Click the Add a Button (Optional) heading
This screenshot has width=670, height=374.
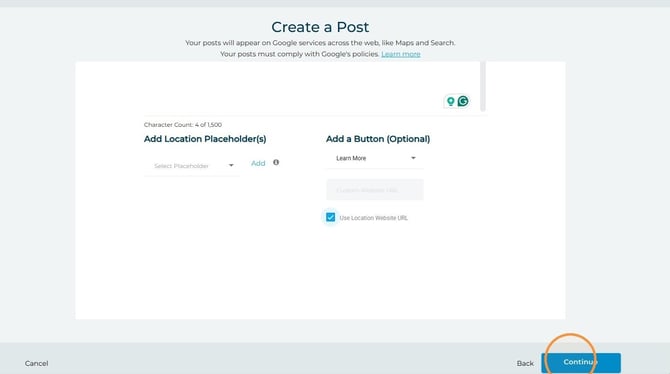pos(378,139)
